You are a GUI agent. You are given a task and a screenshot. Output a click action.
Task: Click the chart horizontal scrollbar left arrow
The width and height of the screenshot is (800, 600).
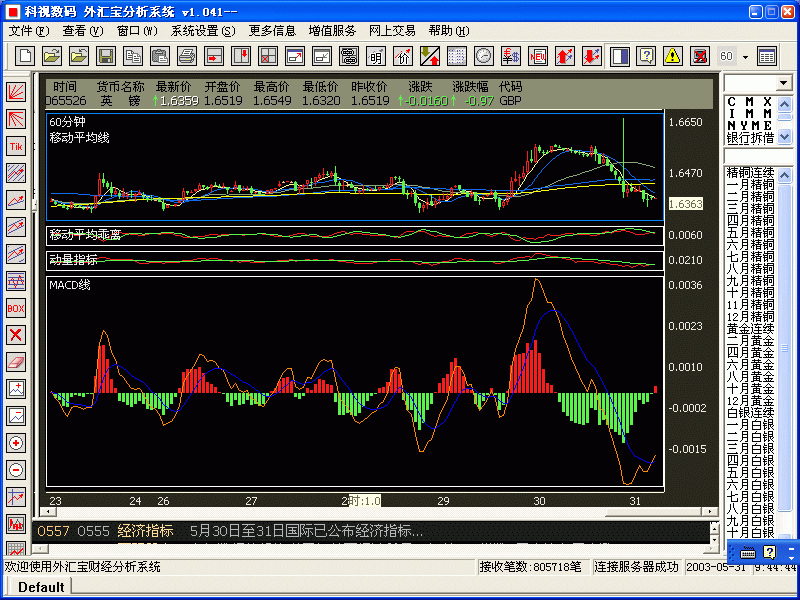(49, 511)
